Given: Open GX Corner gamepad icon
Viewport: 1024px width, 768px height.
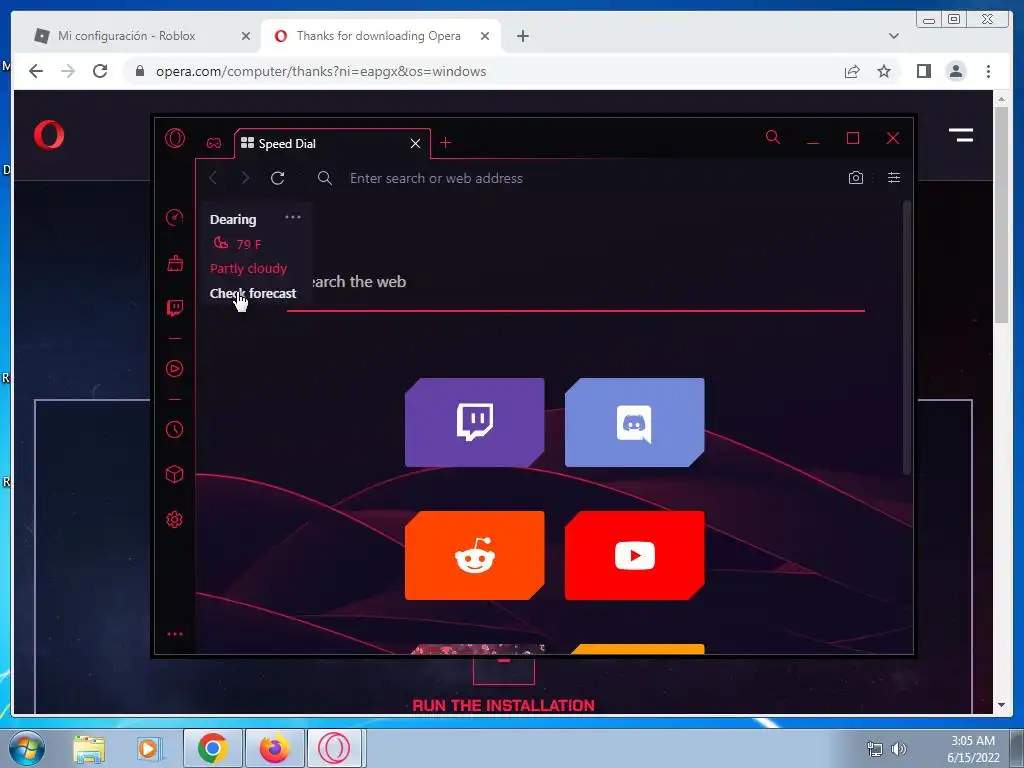Looking at the screenshot, I should point(214,143).
